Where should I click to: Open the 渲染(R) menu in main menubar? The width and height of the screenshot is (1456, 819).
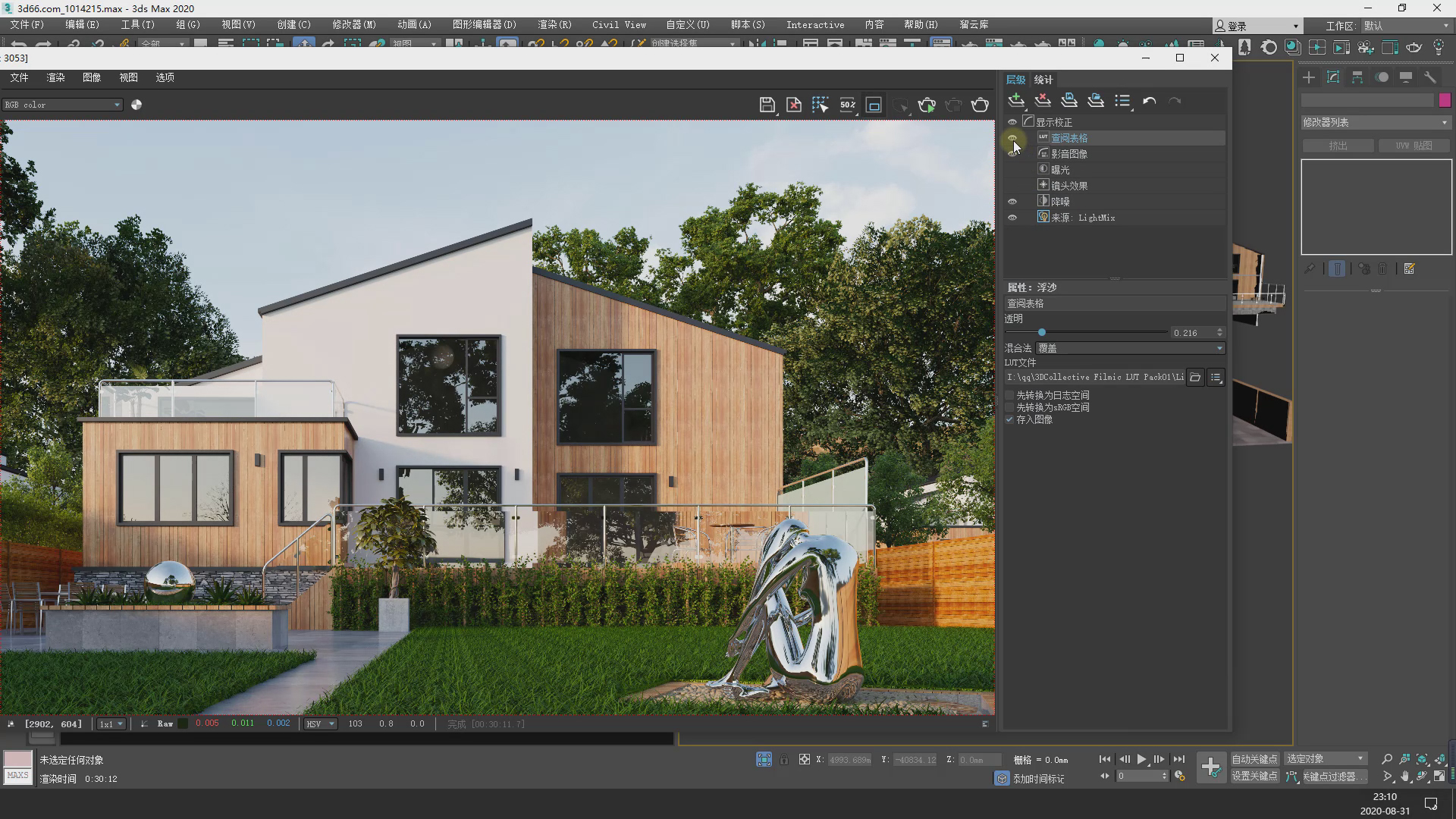coord(554,24)
